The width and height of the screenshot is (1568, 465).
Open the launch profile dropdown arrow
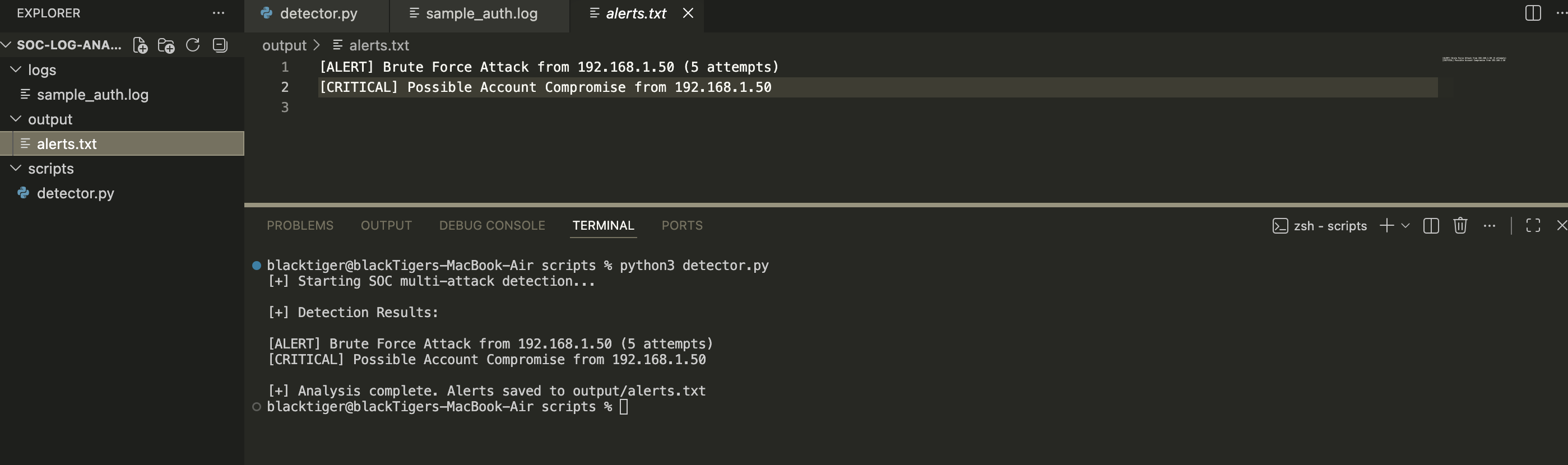(x=1405, y=226)
